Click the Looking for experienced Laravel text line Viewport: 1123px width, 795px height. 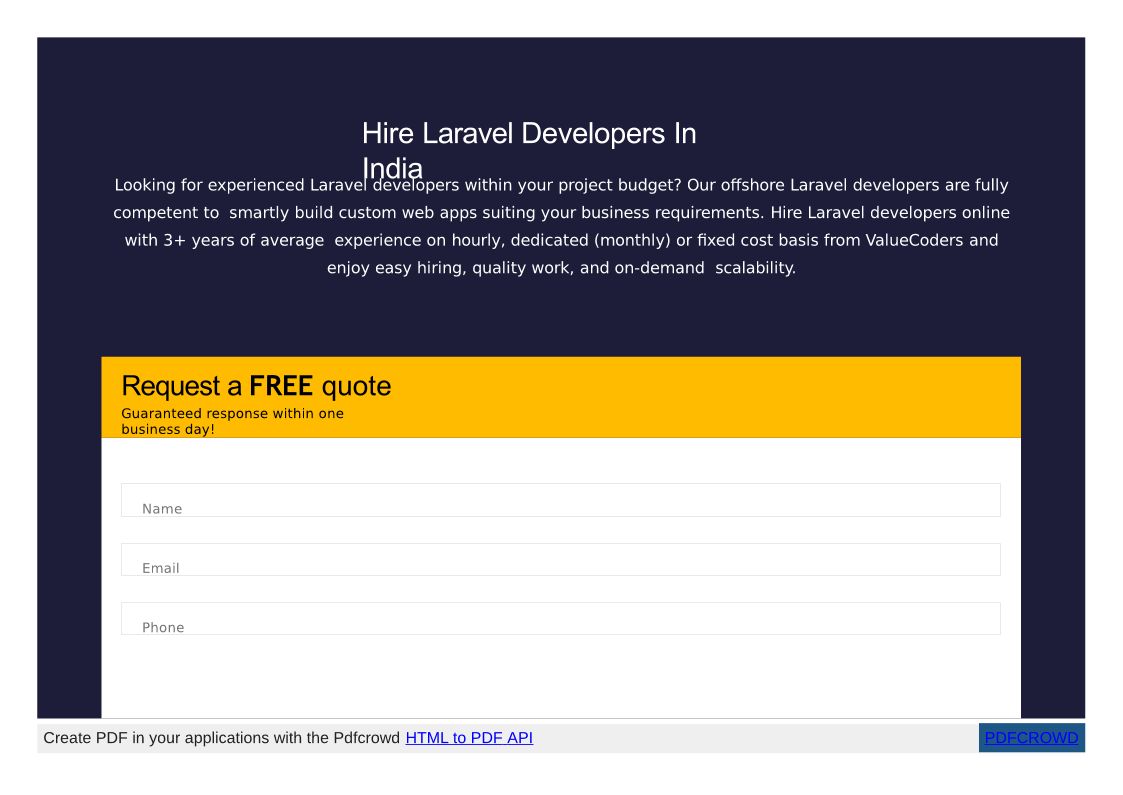point(240,185)
